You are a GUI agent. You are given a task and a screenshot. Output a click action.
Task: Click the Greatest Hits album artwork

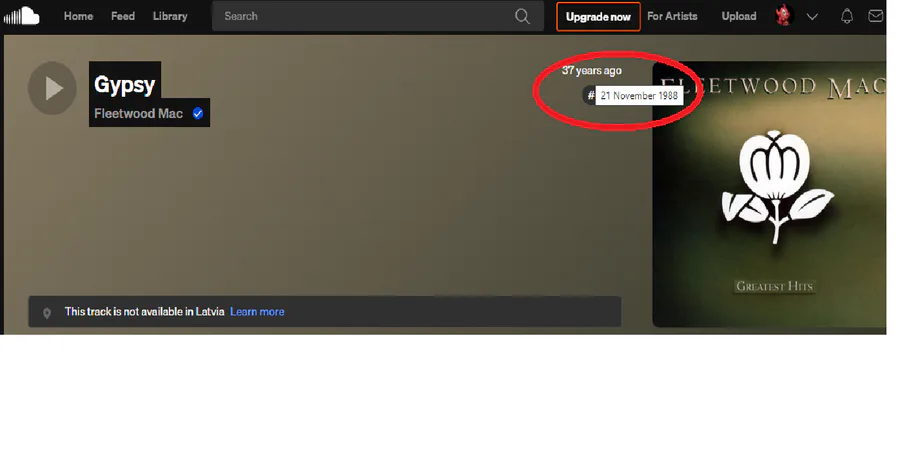769,194
